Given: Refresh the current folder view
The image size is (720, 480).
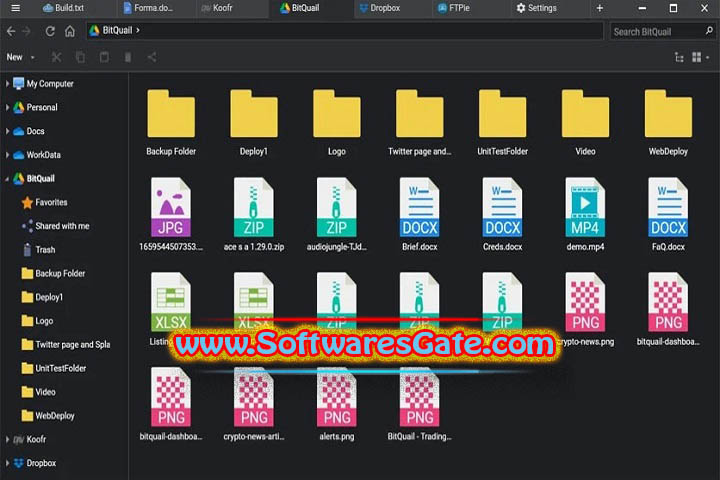Looking at the screenshot, I should click(x=50, y=31).
